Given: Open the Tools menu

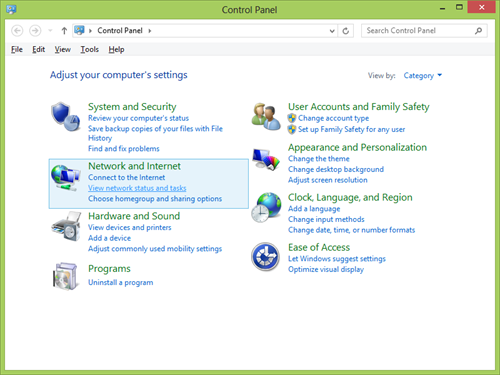Looking at the screenshot, I should pyautogui.click(x=90, y=50).
